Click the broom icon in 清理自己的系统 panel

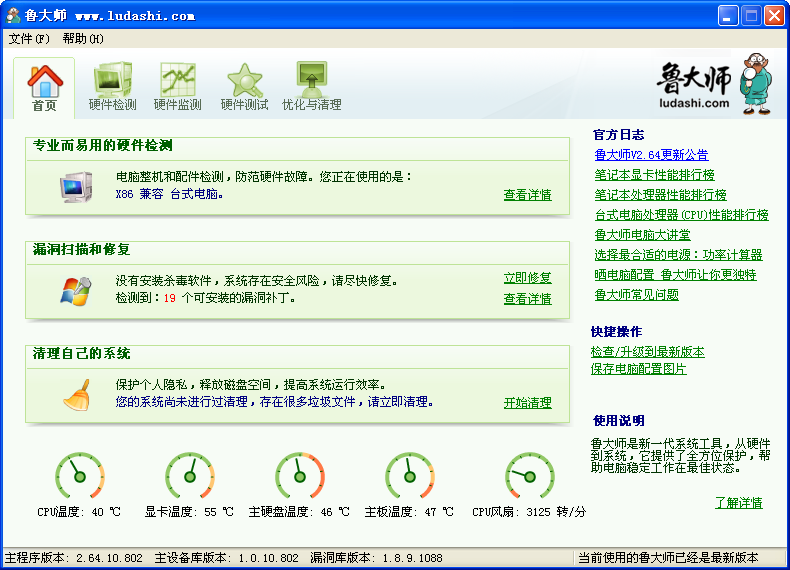tap(77, 395)
